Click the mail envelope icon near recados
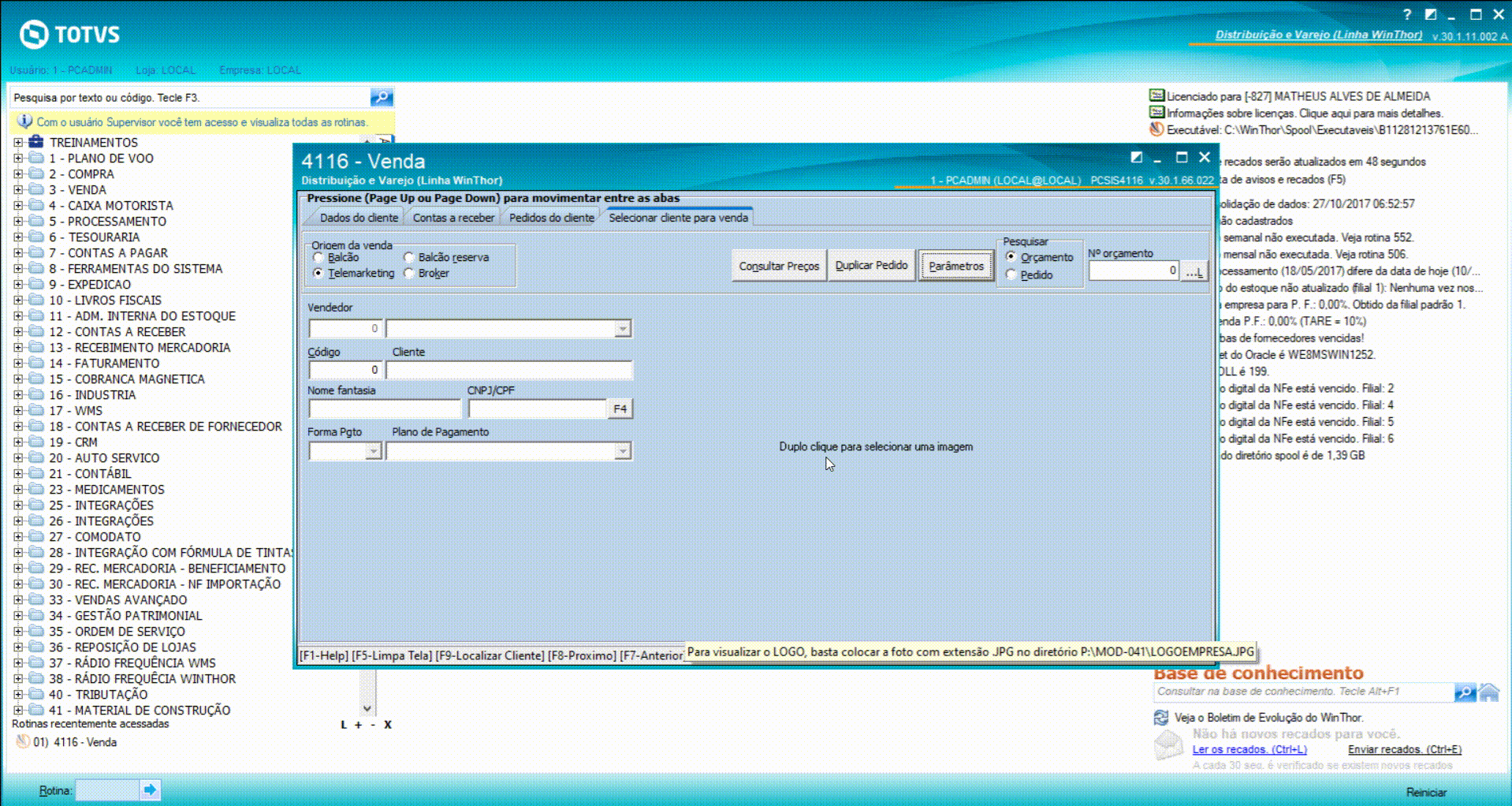The height and width of the screenshot is (806, 1512). (x=1169, y=744)
